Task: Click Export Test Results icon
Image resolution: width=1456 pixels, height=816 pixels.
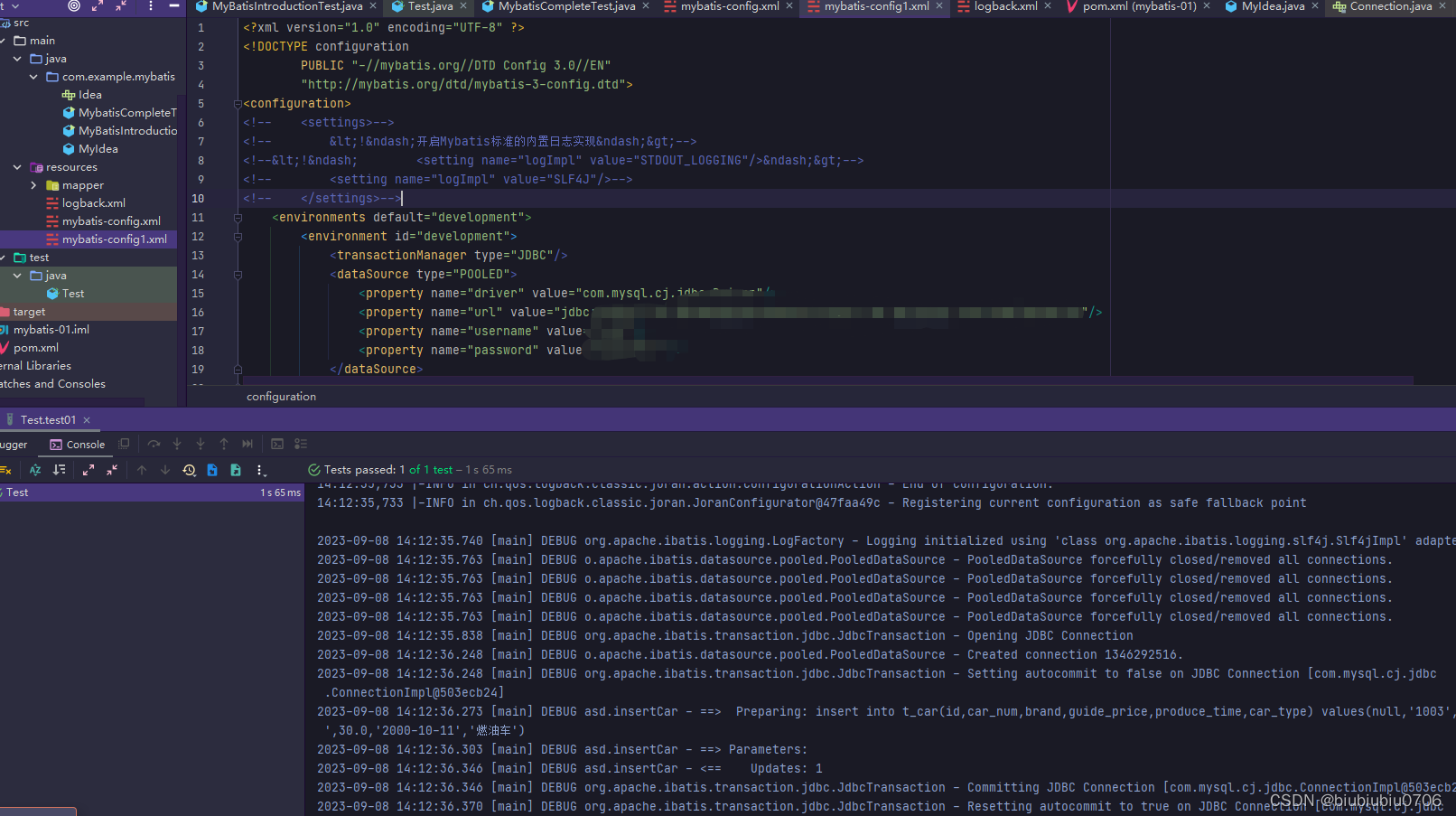Action: (236, 470)
